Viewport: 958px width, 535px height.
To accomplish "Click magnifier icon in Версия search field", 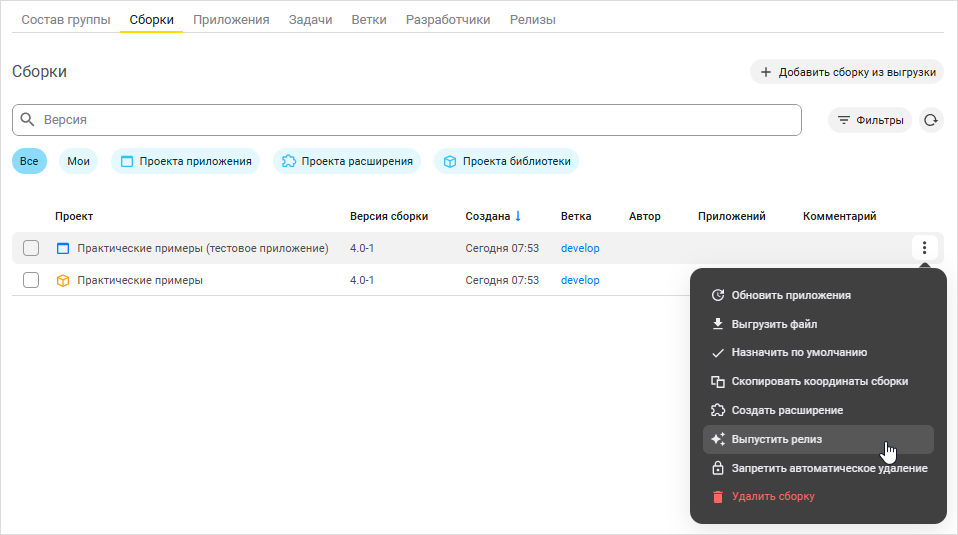I will [27, 119].
